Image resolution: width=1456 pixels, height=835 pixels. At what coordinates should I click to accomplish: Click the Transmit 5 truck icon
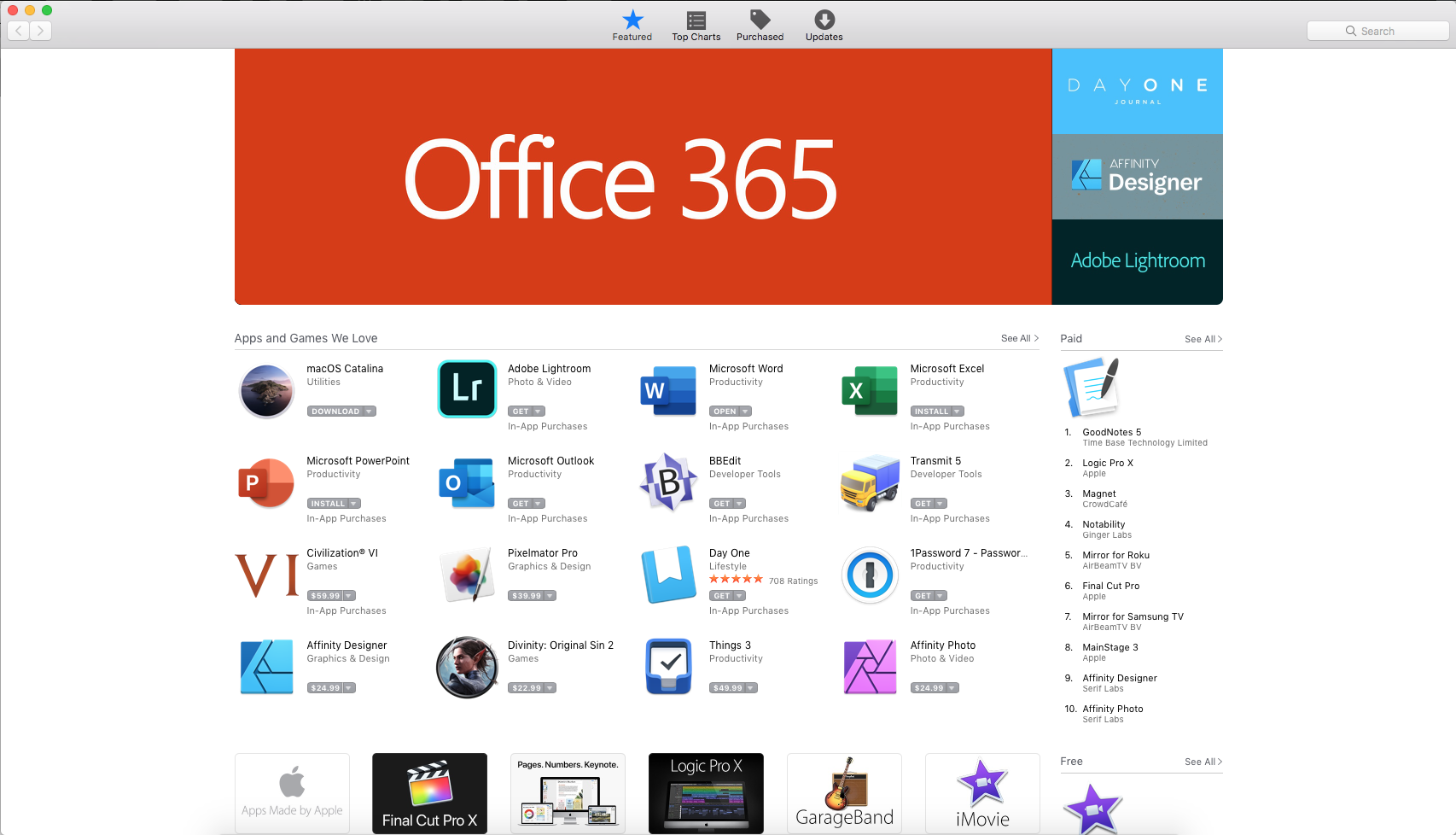click(x=870, y=482)
